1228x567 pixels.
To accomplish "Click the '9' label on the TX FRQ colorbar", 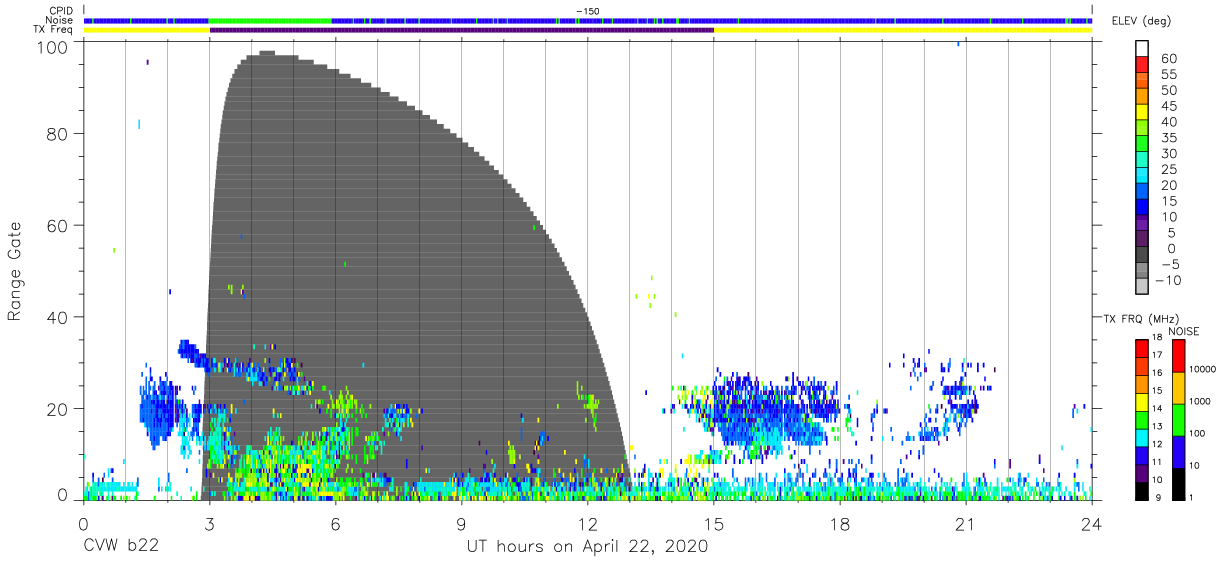I will tap(1158, 499).
